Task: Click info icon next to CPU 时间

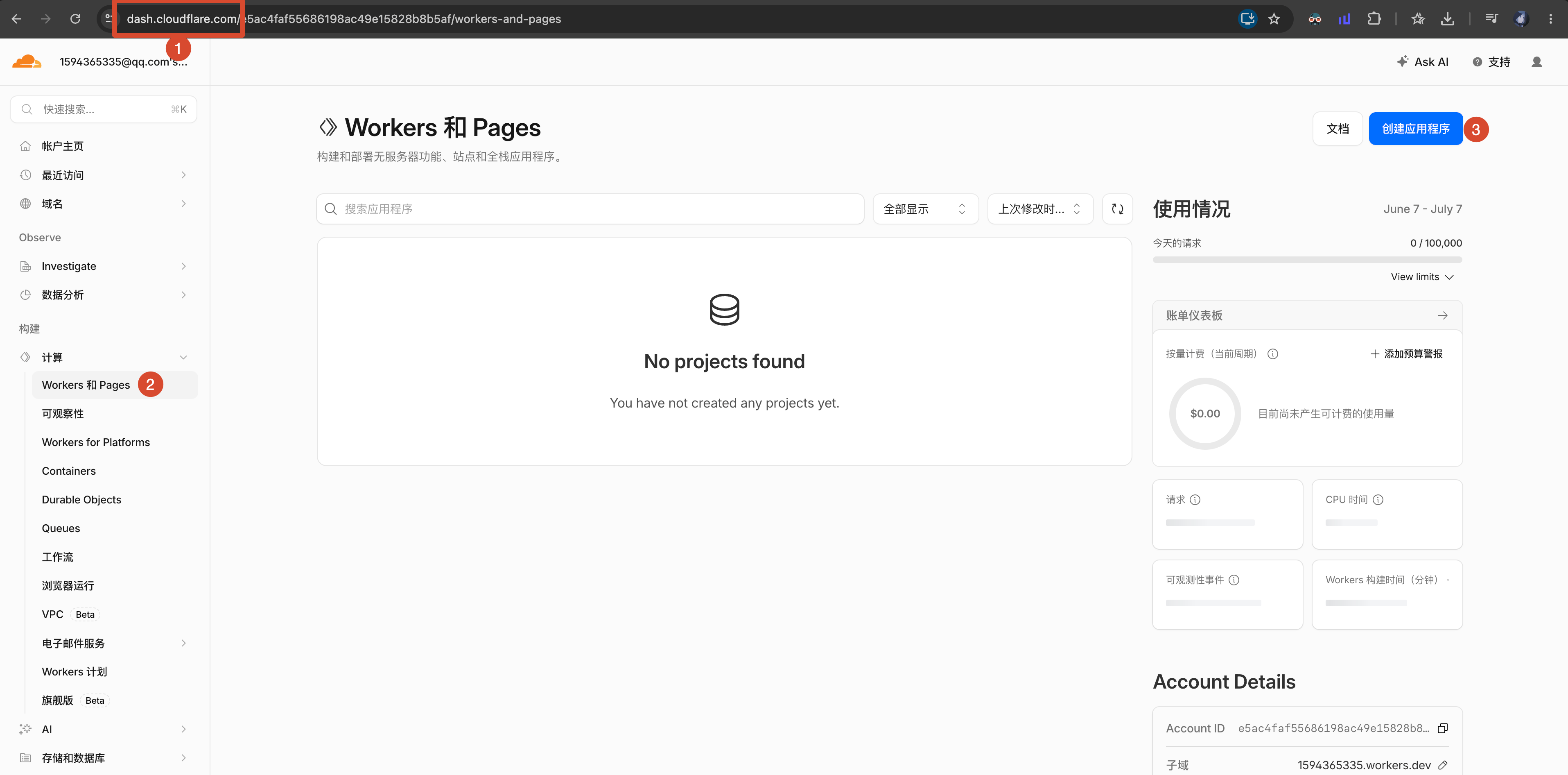Action: pos(1379,500)
